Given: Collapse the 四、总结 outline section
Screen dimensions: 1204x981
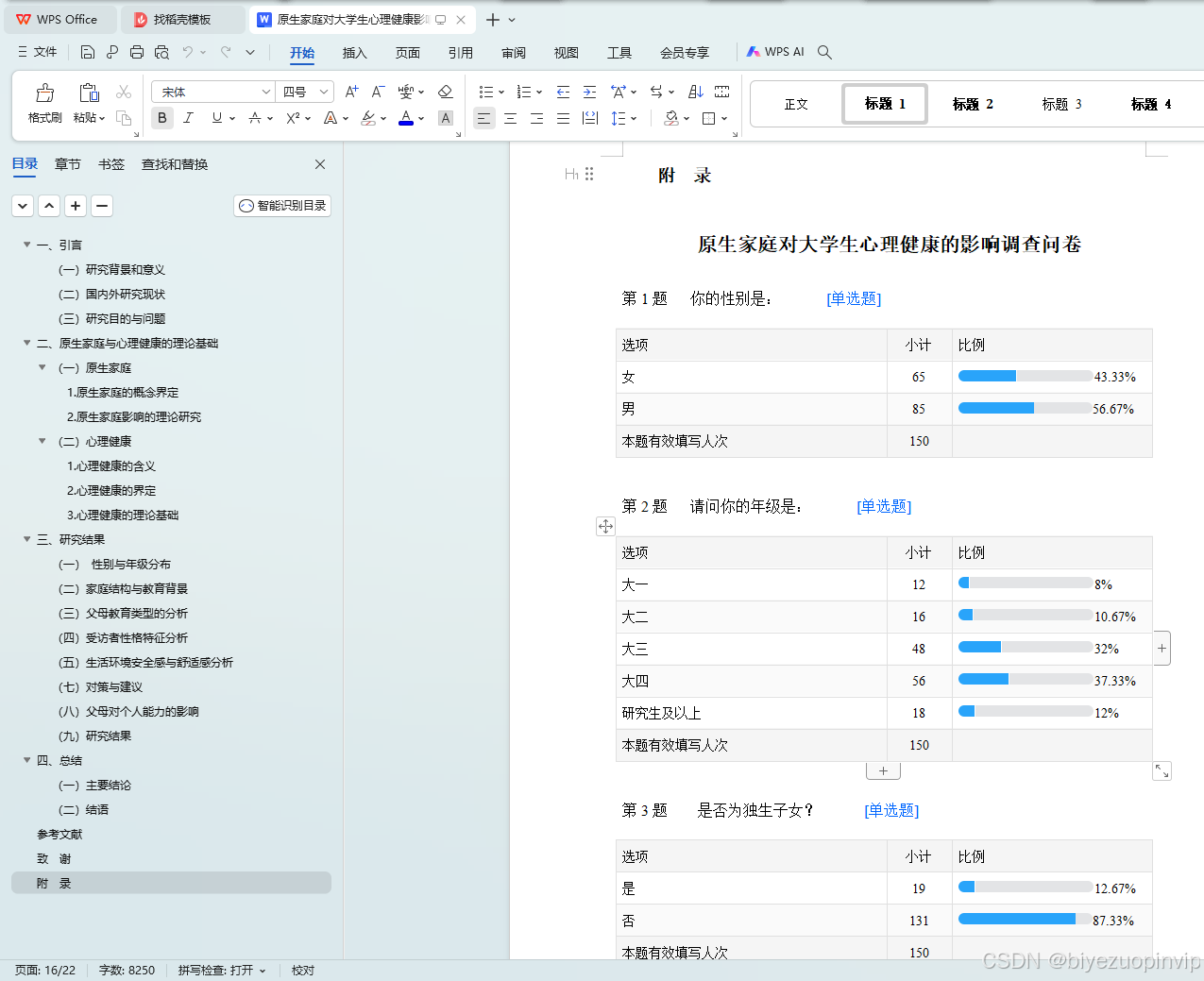Looking at the screenshot, I should coord(26,760).
